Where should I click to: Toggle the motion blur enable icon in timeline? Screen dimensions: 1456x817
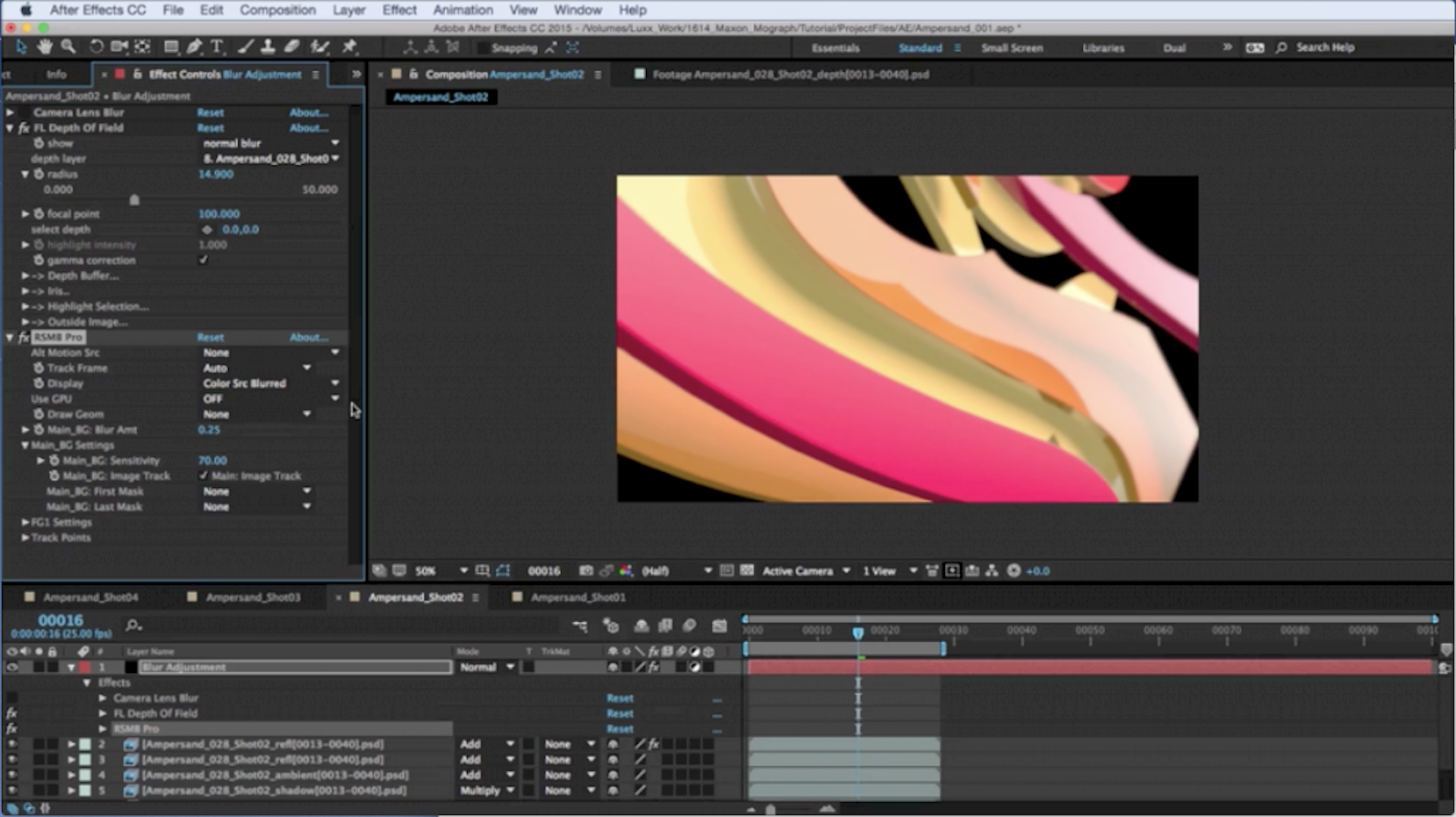(689, 626)
